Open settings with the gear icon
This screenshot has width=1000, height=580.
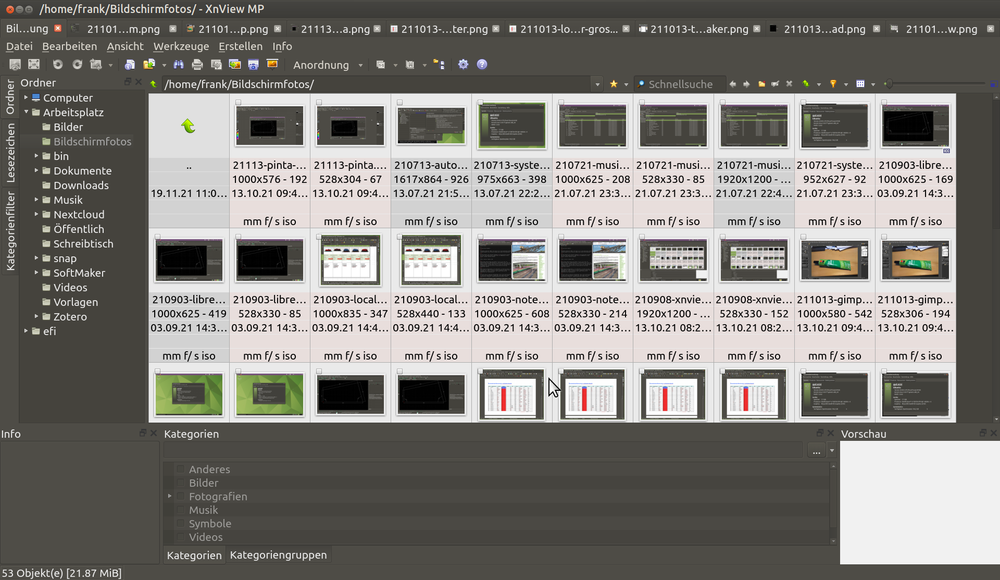(463, 65)
